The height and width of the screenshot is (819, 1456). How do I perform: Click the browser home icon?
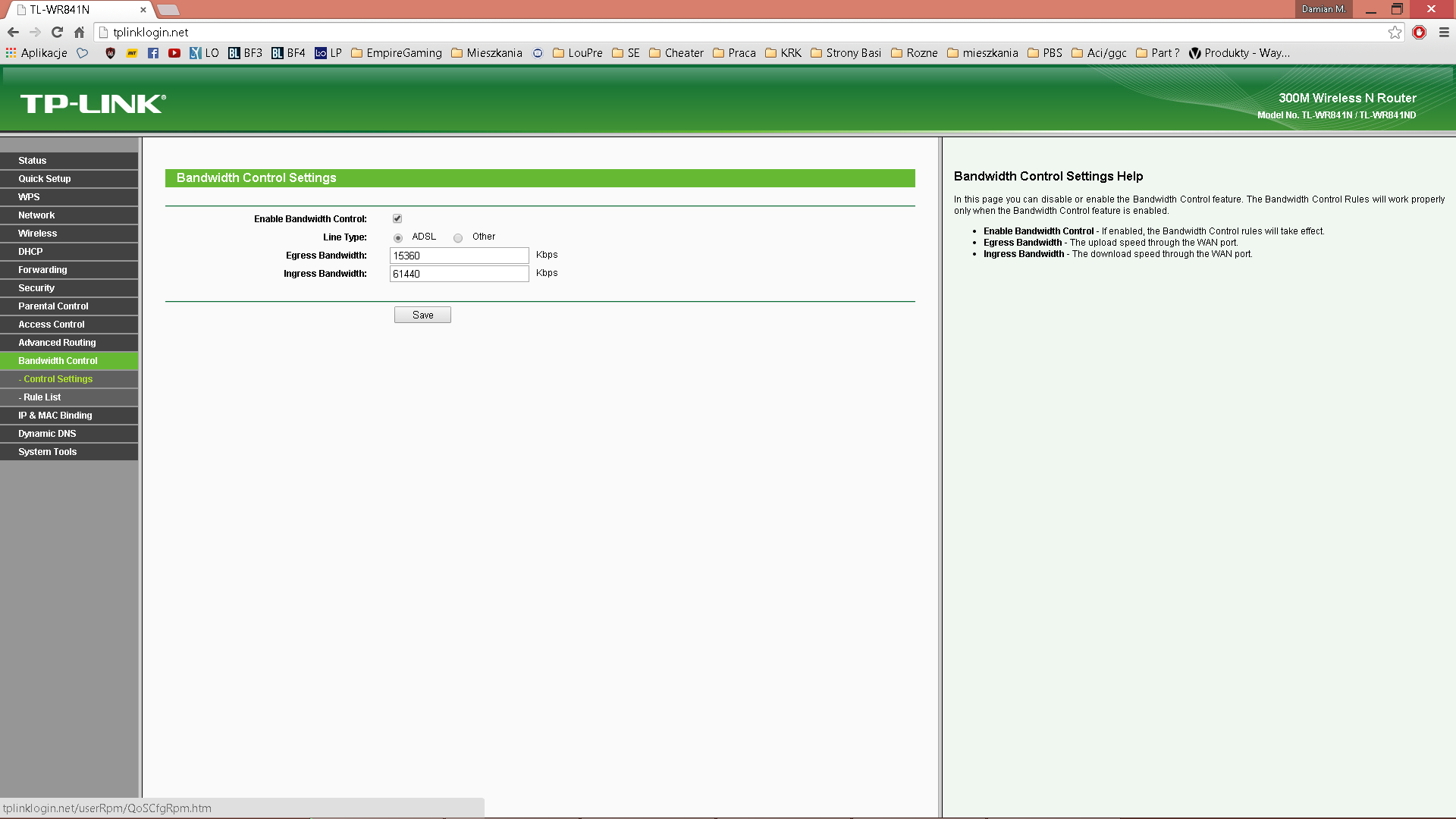pos(79,32)
